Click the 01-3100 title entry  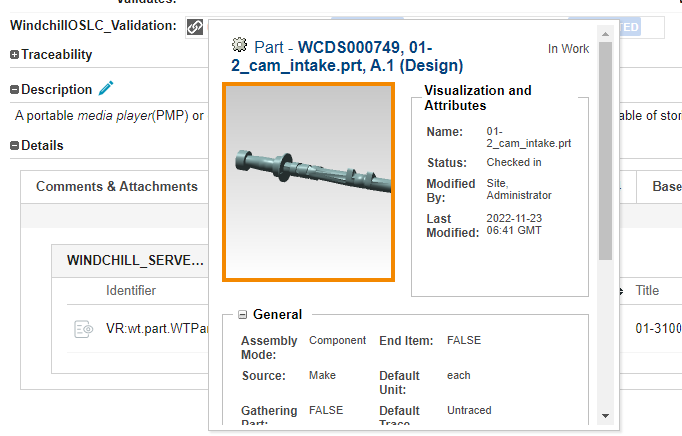tap(658, 329)
